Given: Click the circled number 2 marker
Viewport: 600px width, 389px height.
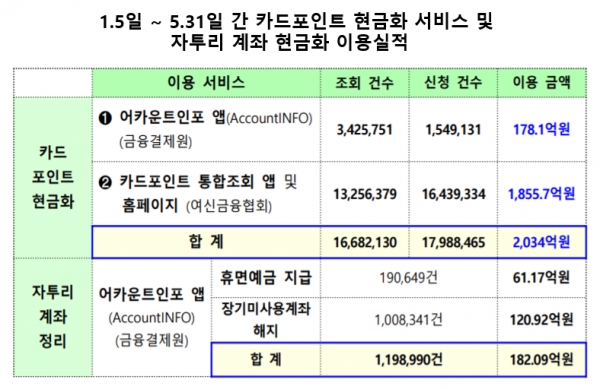Looking at the screenshot, I should click(x=105, y=182).
